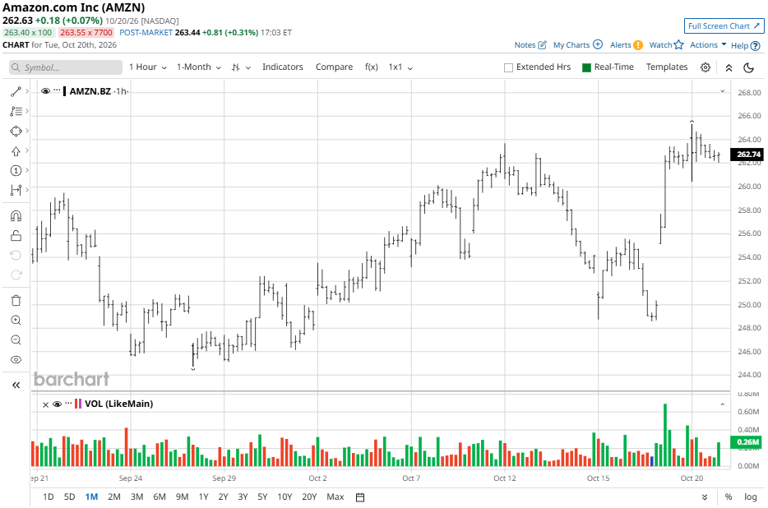Image resolution: width=768 pixels, height=508 pixels.
Task: Zoom out of the chart
Action: 16,340
